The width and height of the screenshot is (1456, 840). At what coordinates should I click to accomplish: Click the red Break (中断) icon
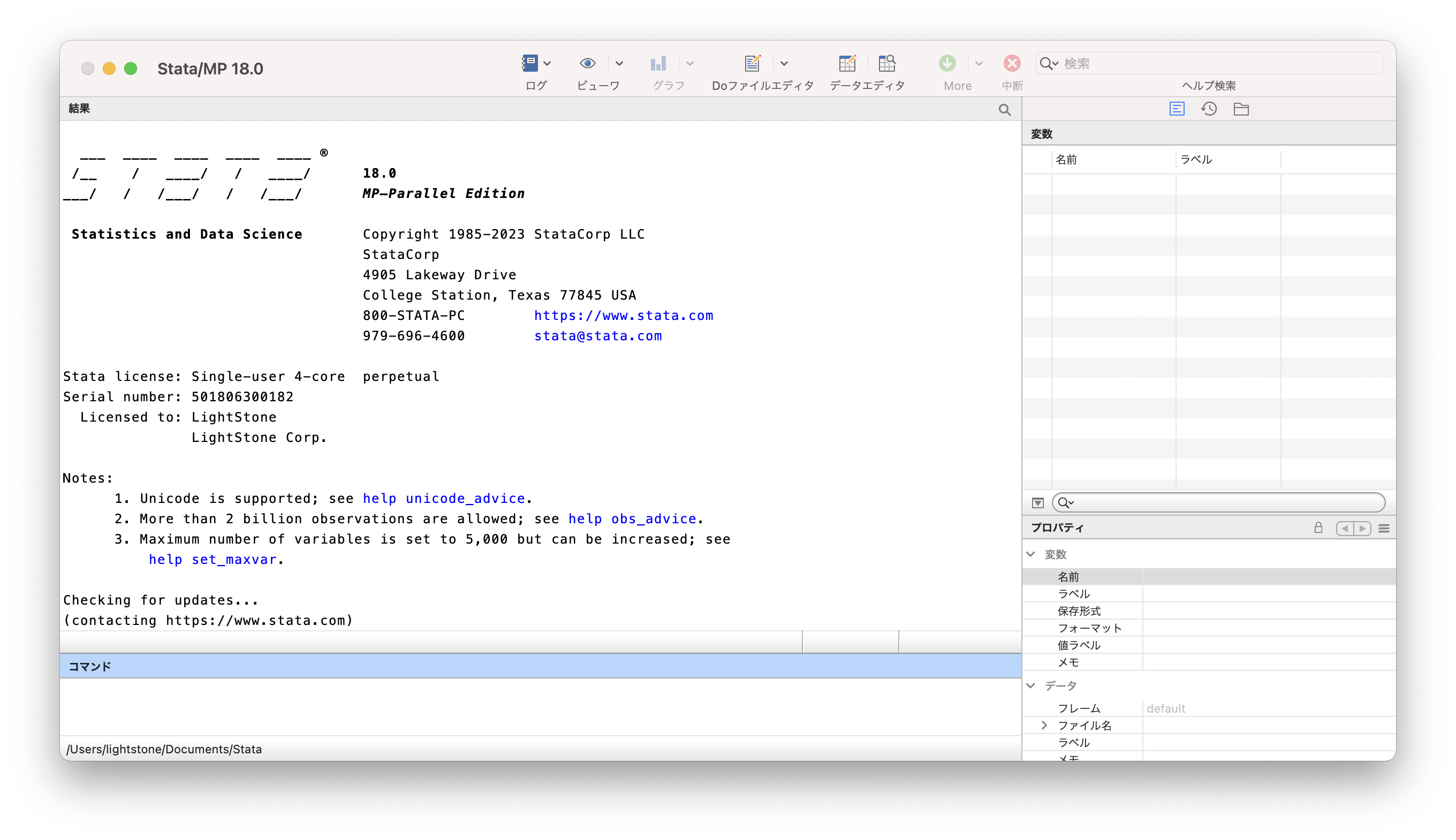tap(1012, 63)
